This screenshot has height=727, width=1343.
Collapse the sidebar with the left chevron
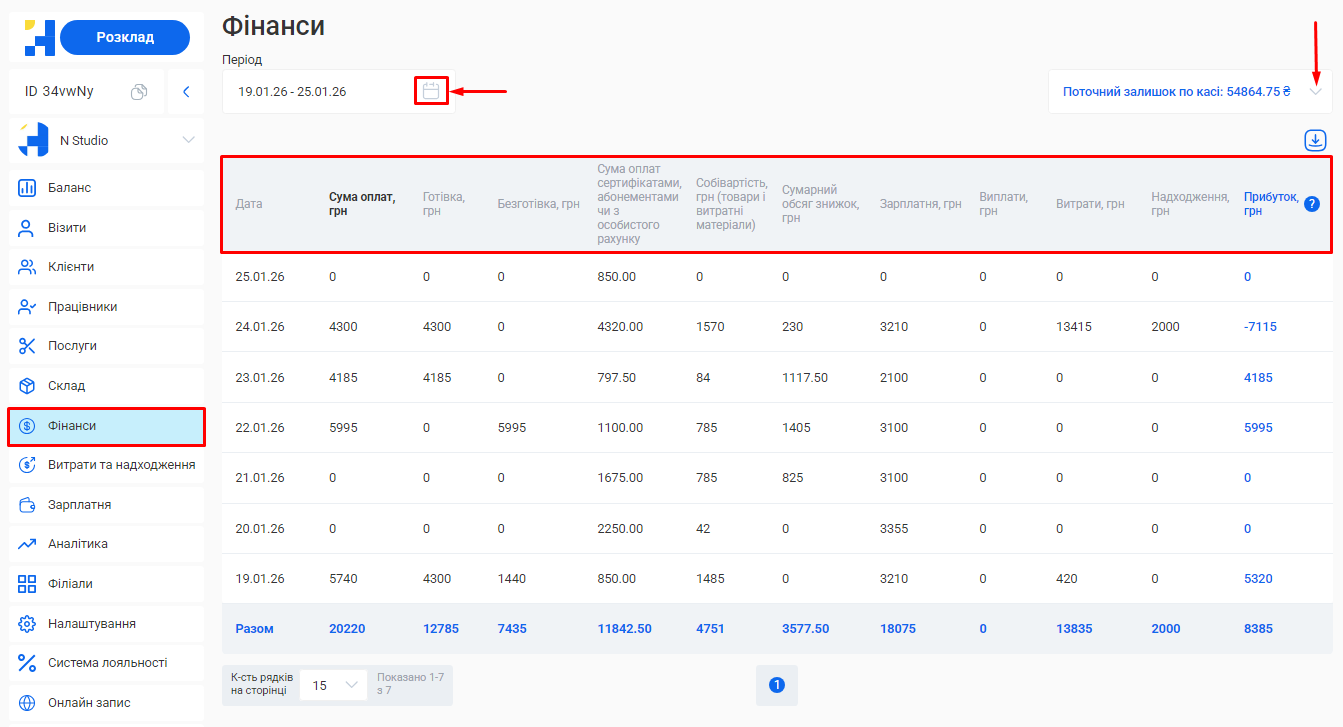[186, 92]
